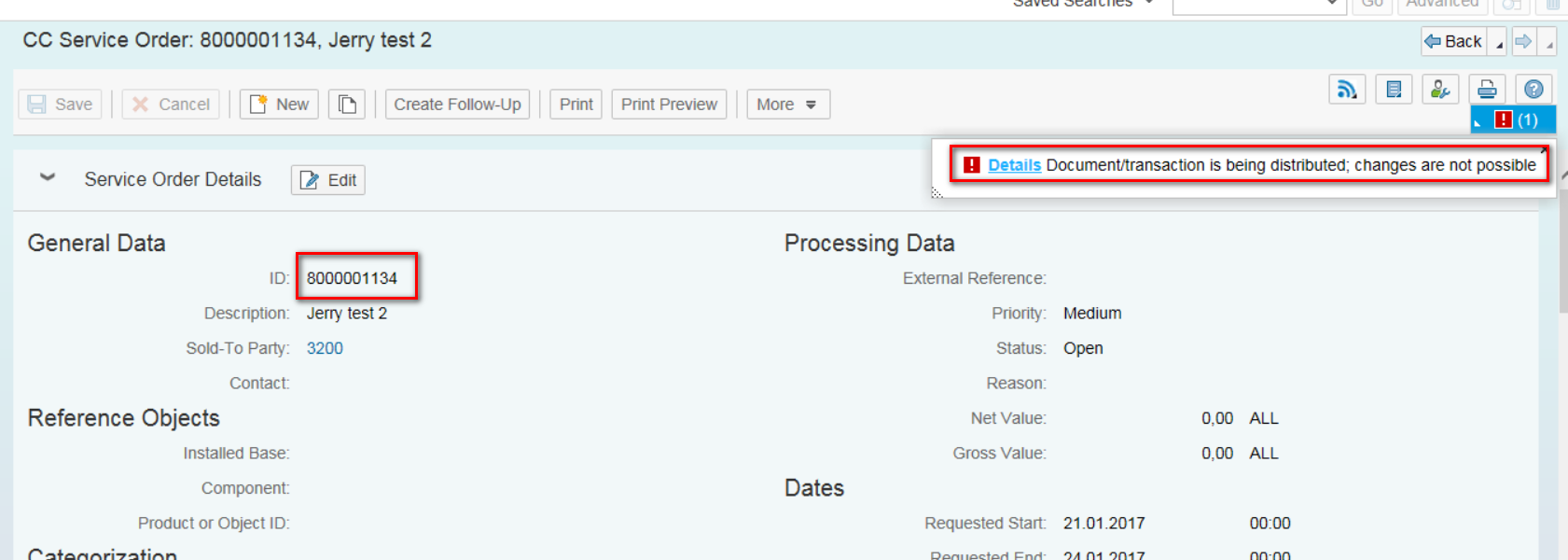The image size is (1568, 560).
Task: Click the Print button
Action: [576, 105]
